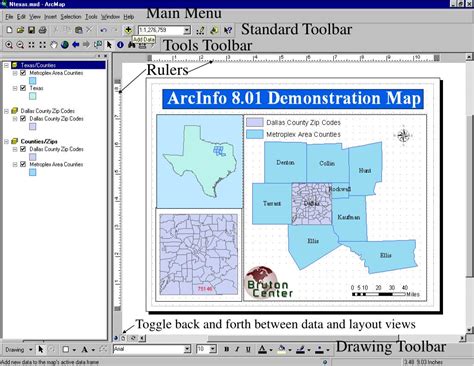The width and height of the screenshot is (474, 366).
Task: Click the Print icon
Action: pos(42,30)
